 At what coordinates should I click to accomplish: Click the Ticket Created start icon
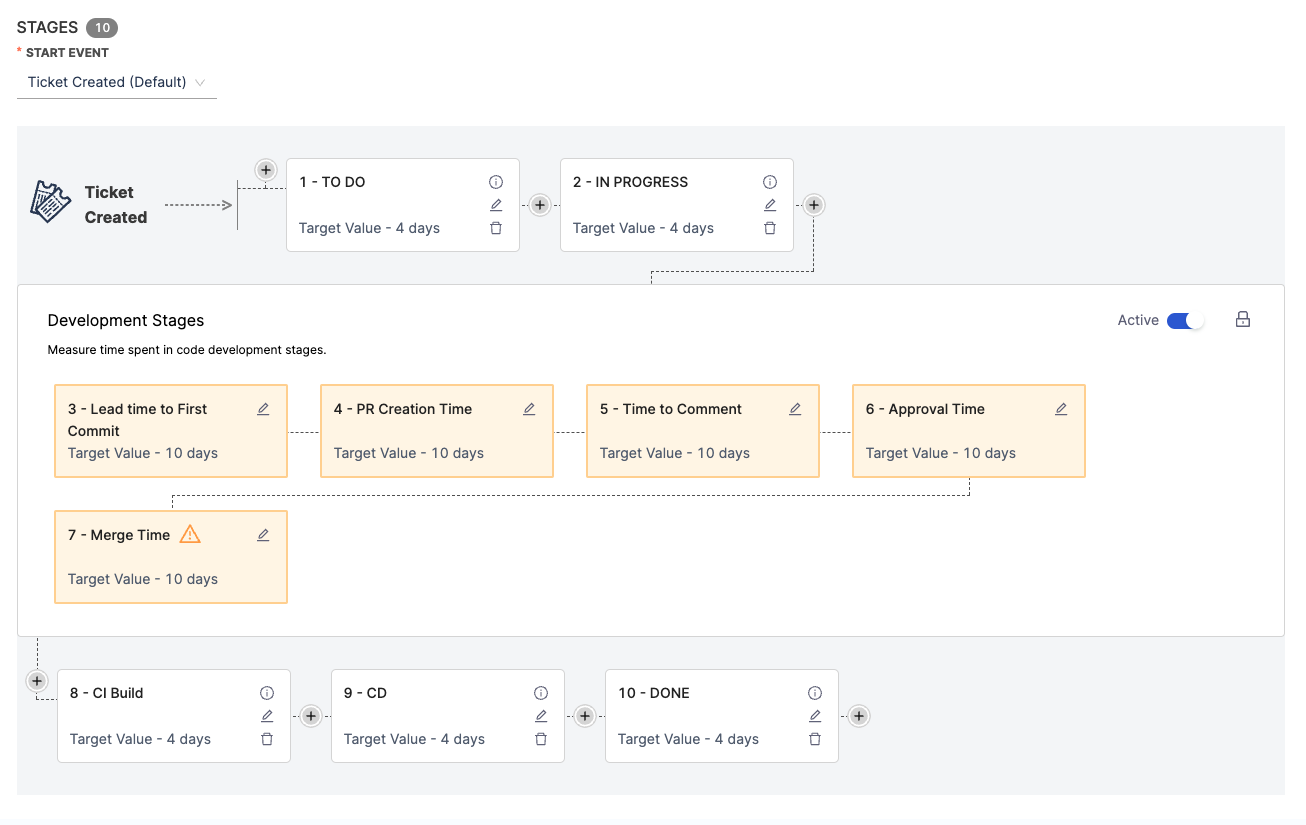tap(50, 203)
